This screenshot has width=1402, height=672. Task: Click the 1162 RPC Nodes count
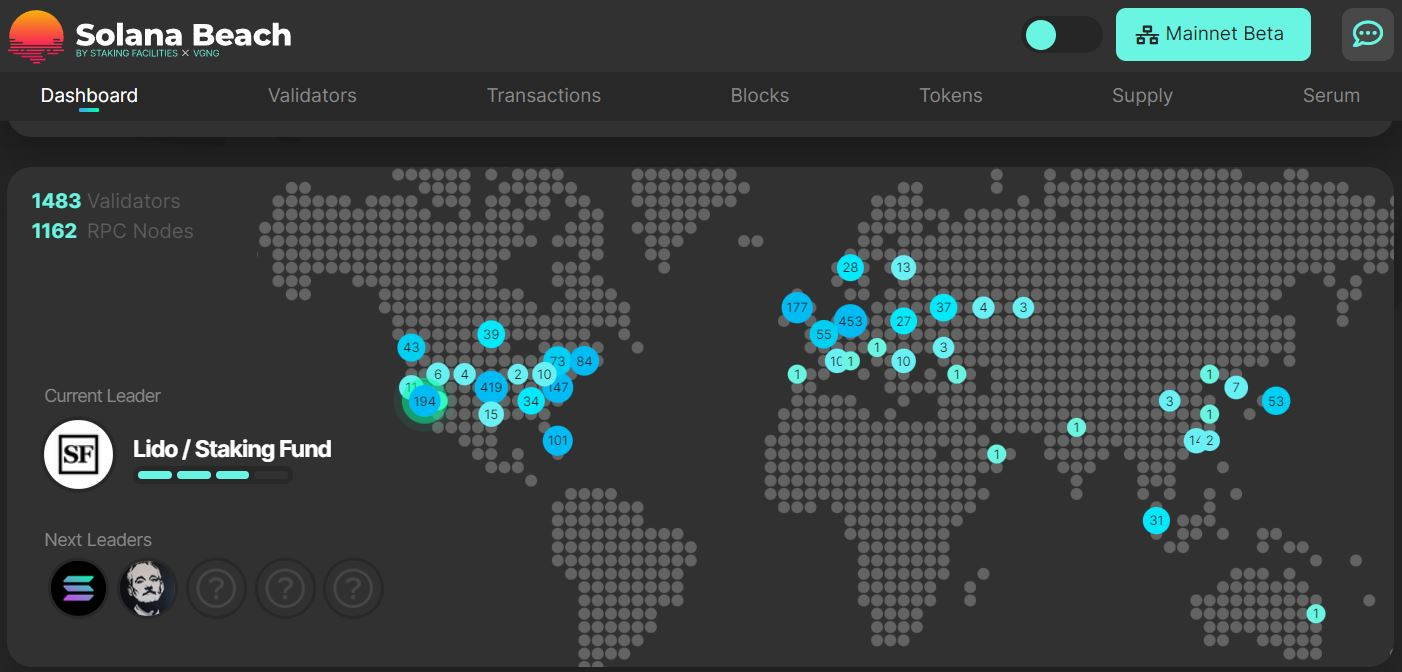point(112,231)
